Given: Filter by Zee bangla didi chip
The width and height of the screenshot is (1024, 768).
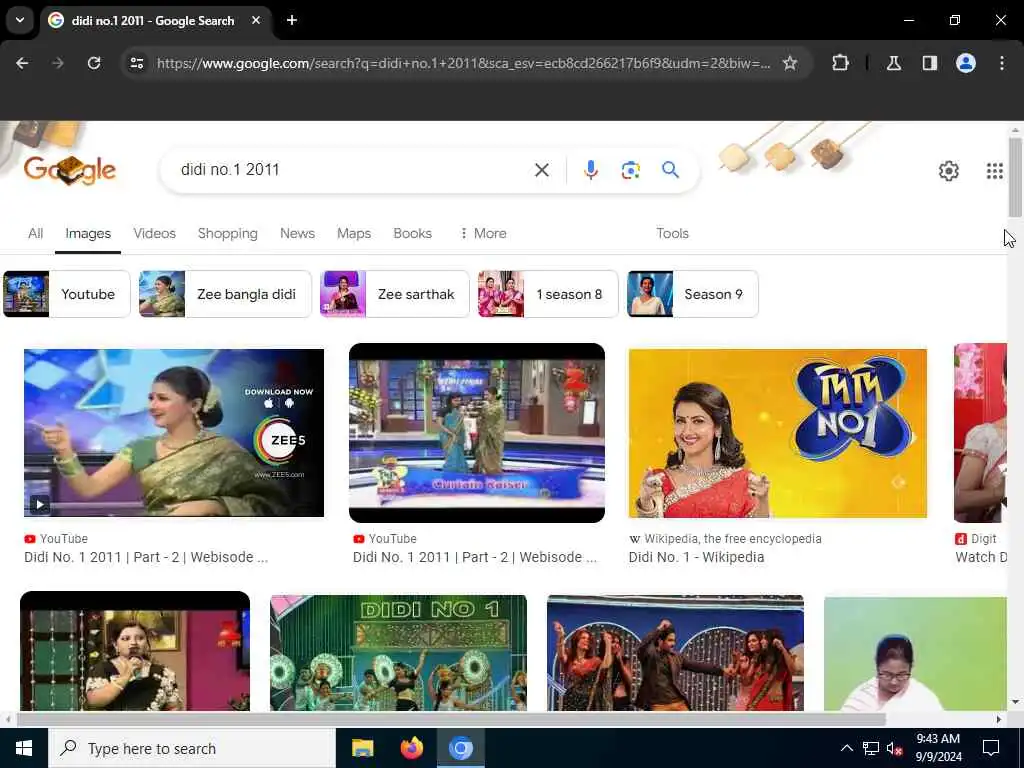Looking at the screenshot, I should (x=225, y=294).
